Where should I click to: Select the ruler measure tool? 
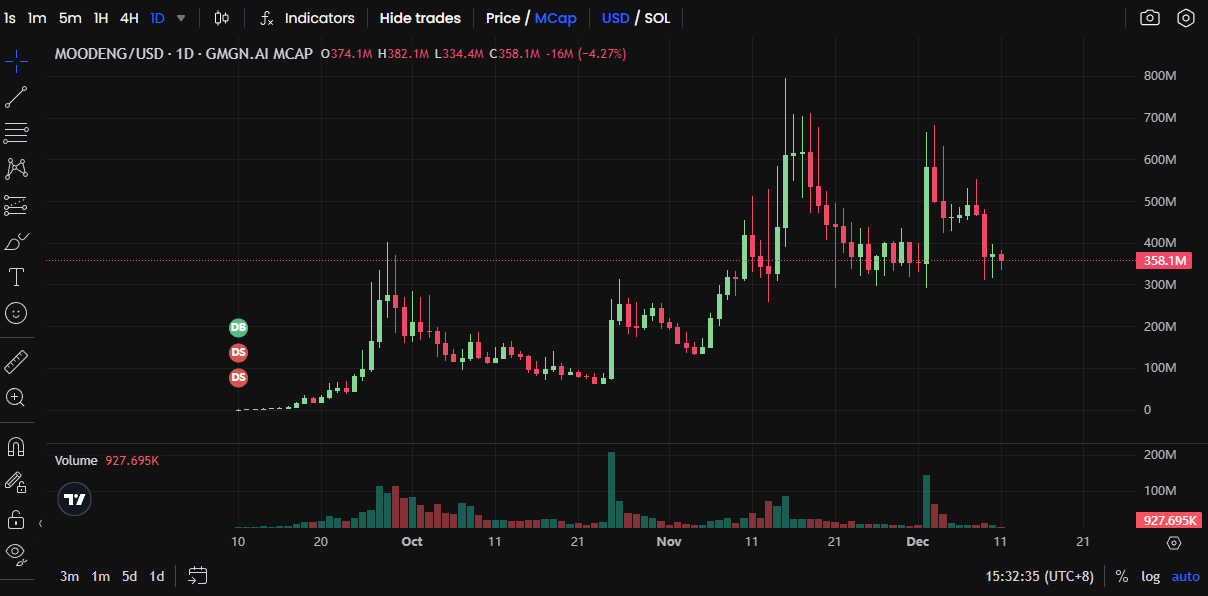[16, 361]
